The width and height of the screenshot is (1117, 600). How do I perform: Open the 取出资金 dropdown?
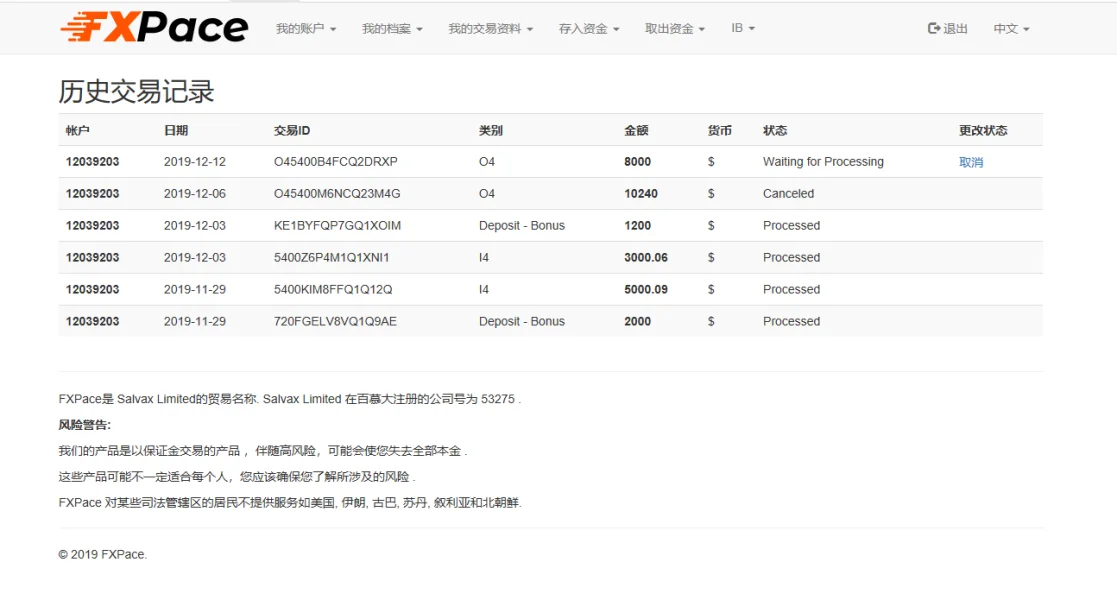[675, 29]
